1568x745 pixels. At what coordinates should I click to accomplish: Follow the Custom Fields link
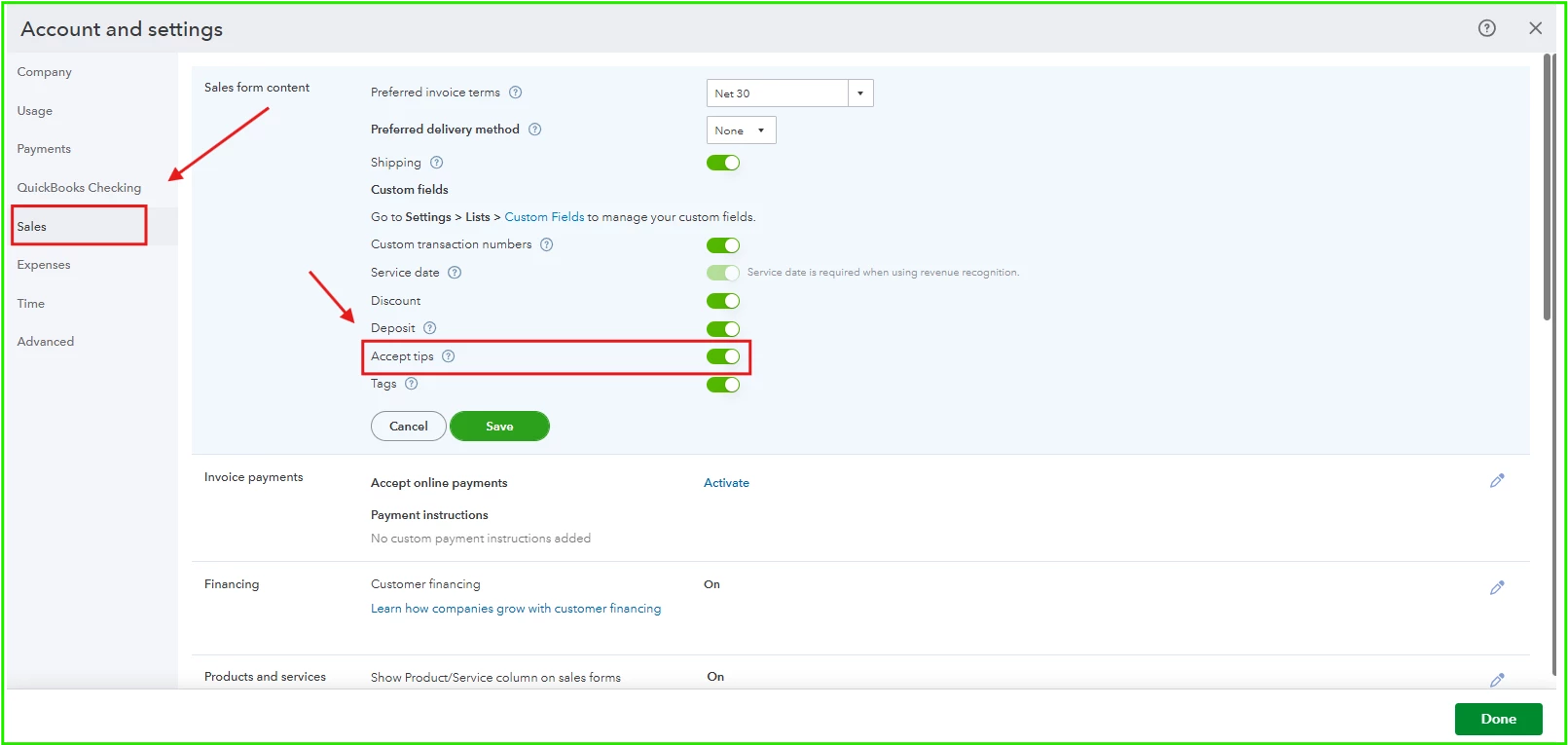(544, 217)
